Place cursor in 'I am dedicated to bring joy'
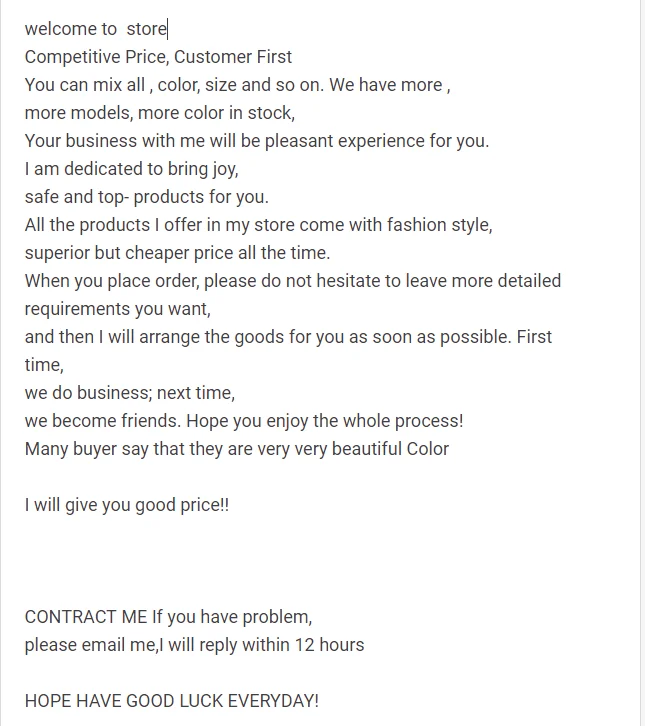The image size is (645, 726). (132, 169)
